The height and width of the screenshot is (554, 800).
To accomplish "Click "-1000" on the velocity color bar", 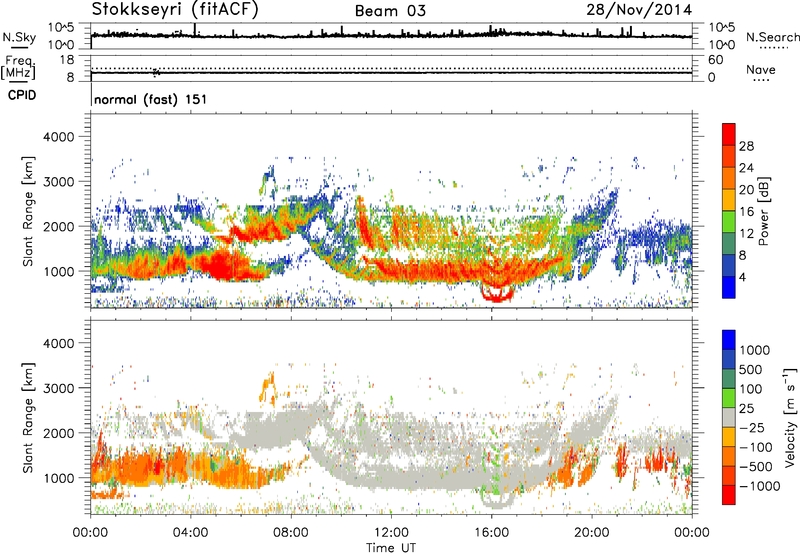I will click(x=759, y=486).
